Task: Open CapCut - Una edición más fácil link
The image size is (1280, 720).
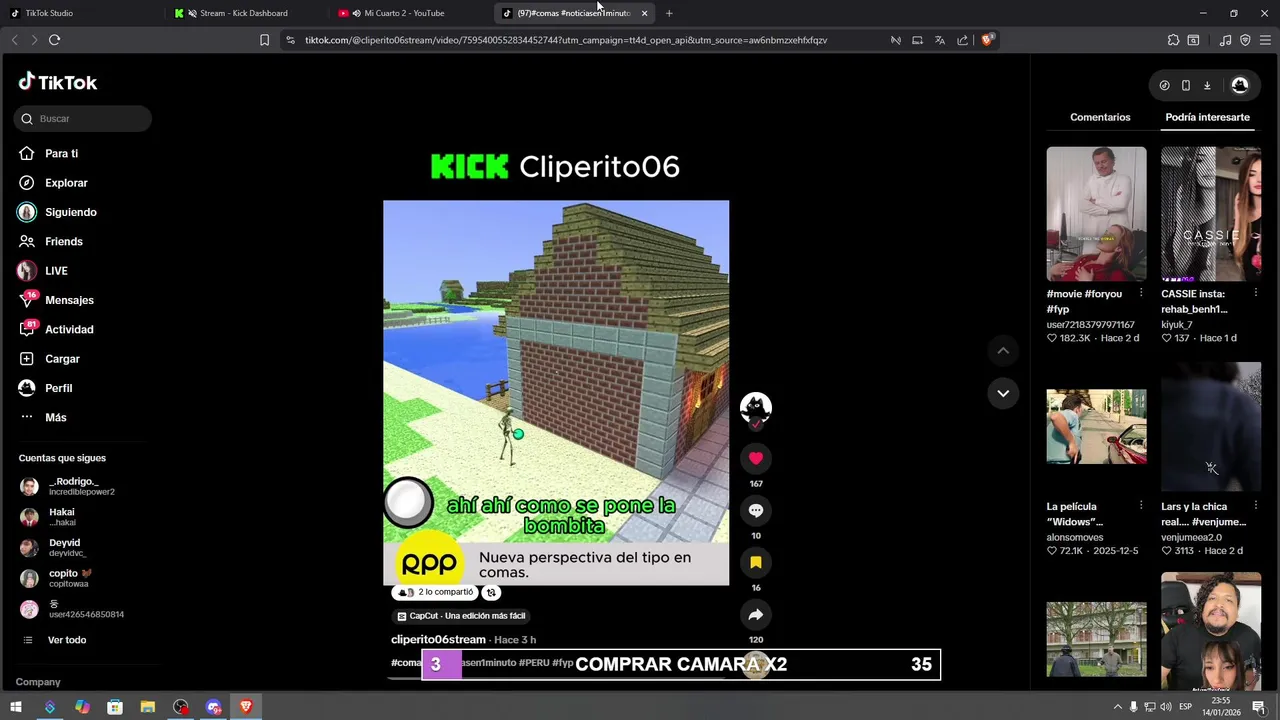Action: [460, 616]
